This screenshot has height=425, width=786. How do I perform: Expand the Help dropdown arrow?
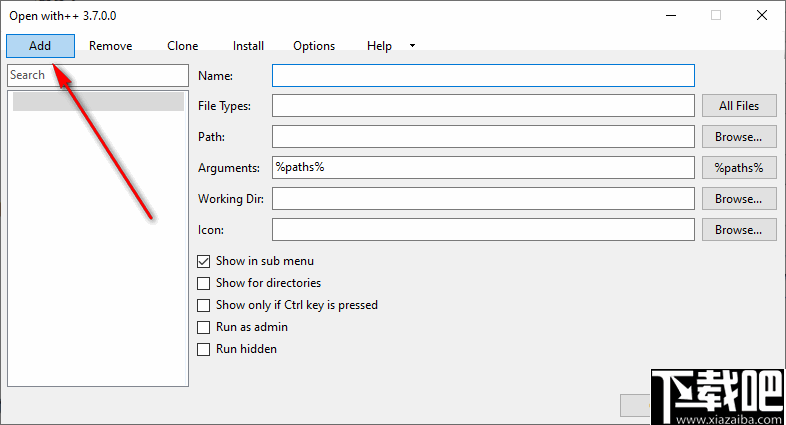coord(412,46)
